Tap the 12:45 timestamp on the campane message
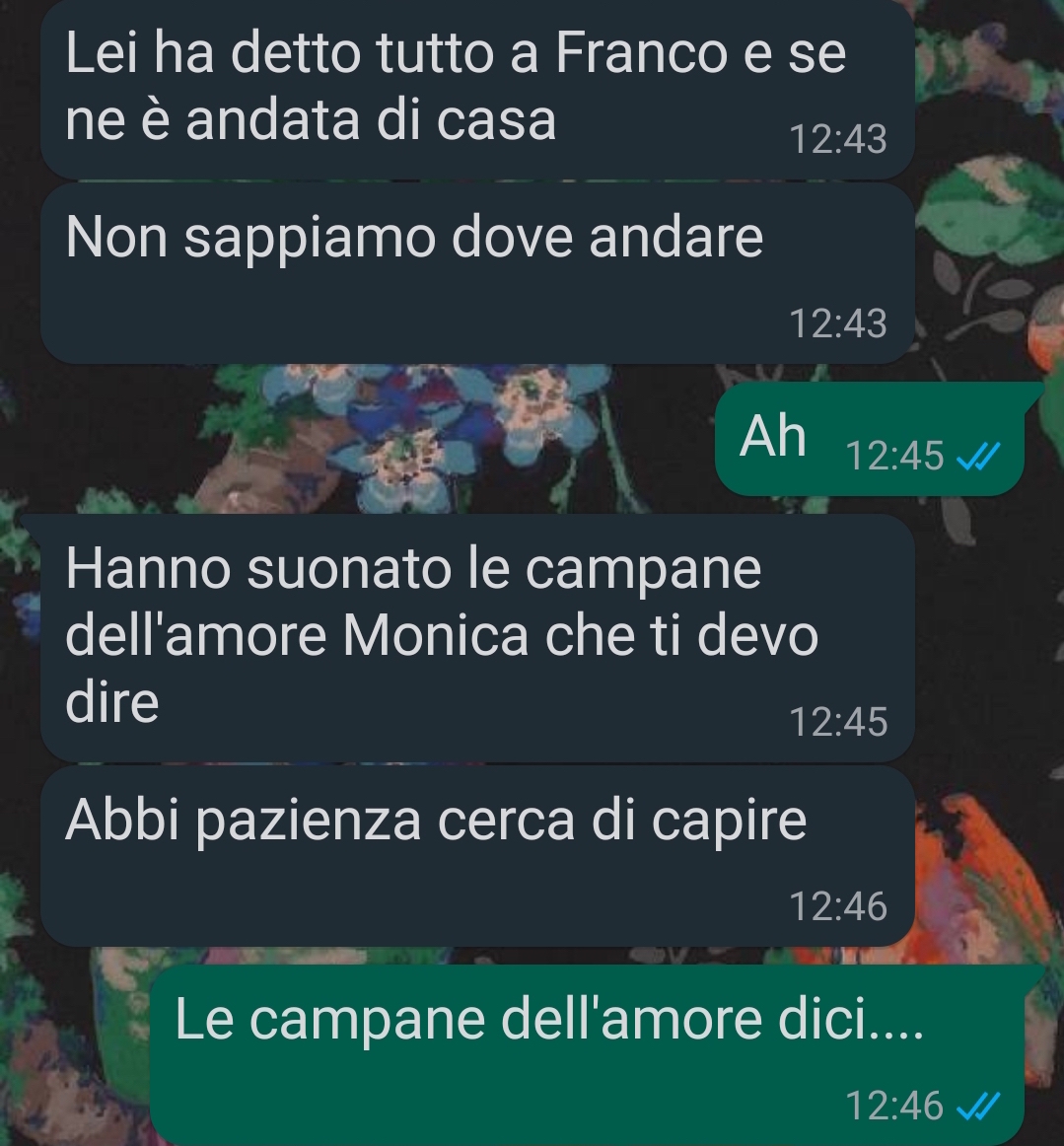The image size is (1064, 1146). tap(838, 721)
